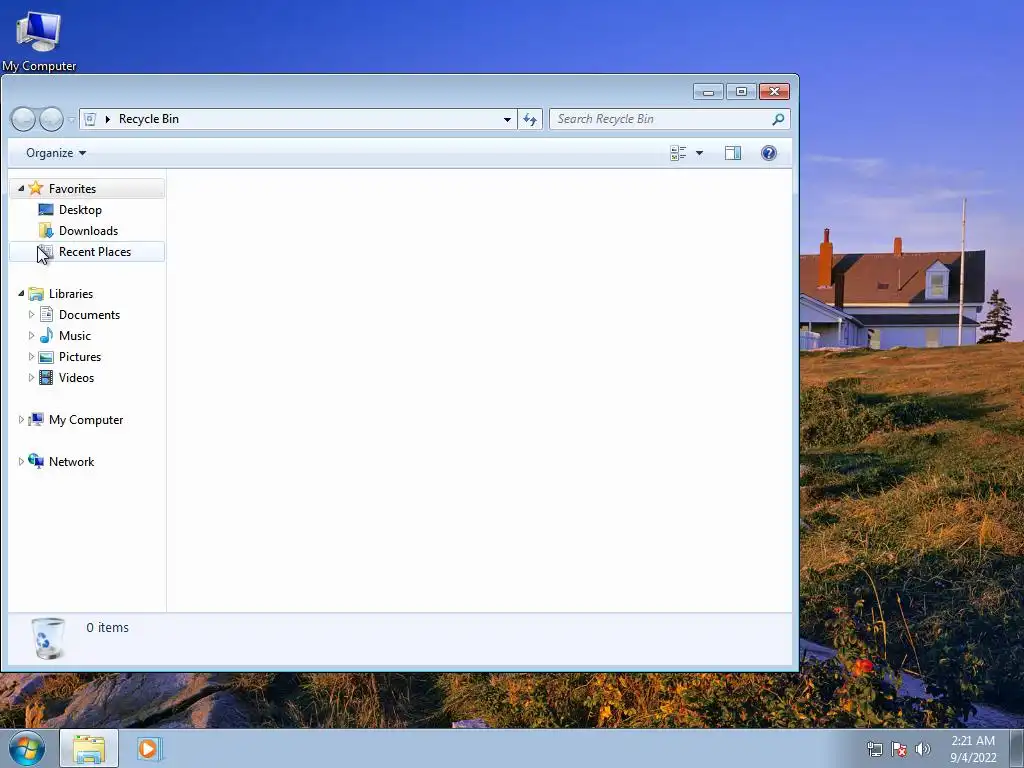
Task: Open Desktop from Favorites
Action: (80, 210)
